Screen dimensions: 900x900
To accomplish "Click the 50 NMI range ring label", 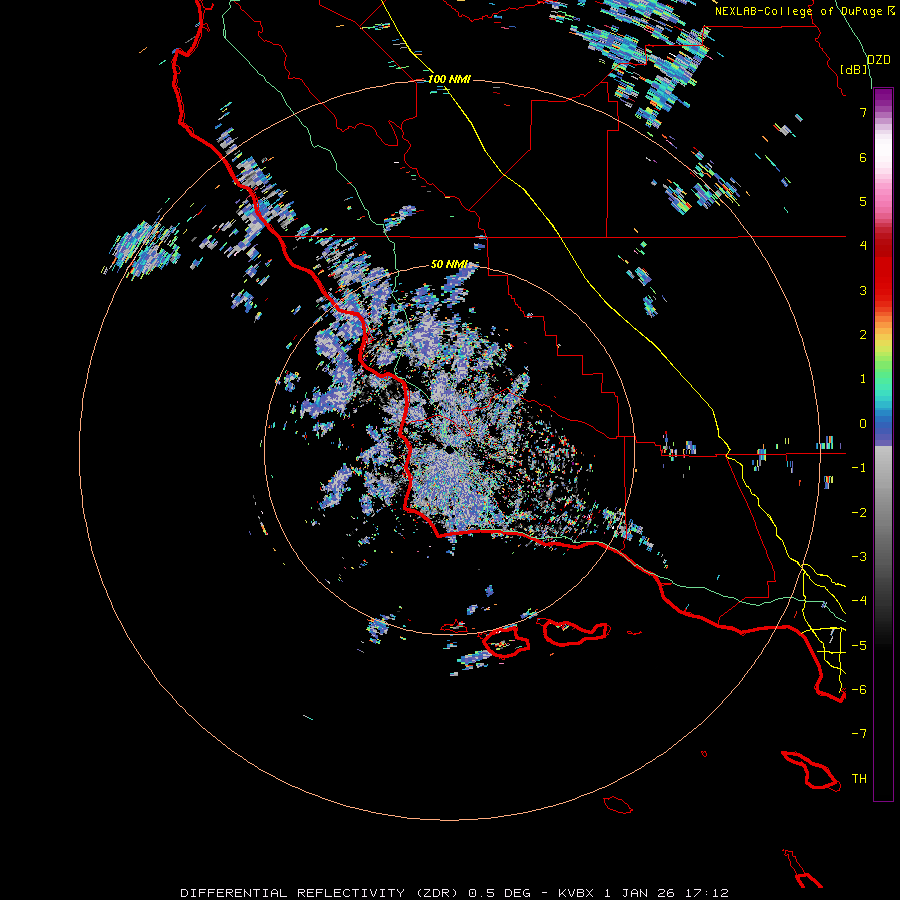I will 449,264.
